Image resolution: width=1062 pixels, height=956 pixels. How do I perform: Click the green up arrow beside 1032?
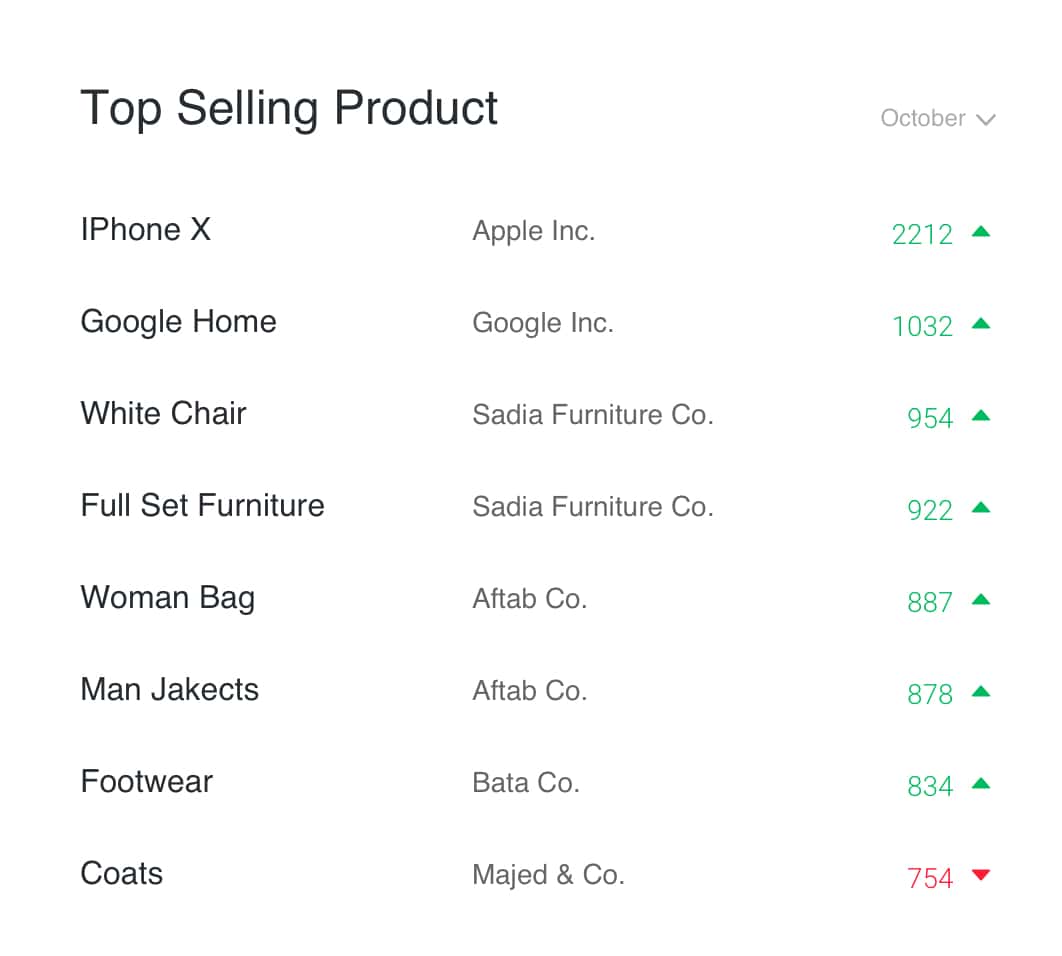tap(981, 324)
